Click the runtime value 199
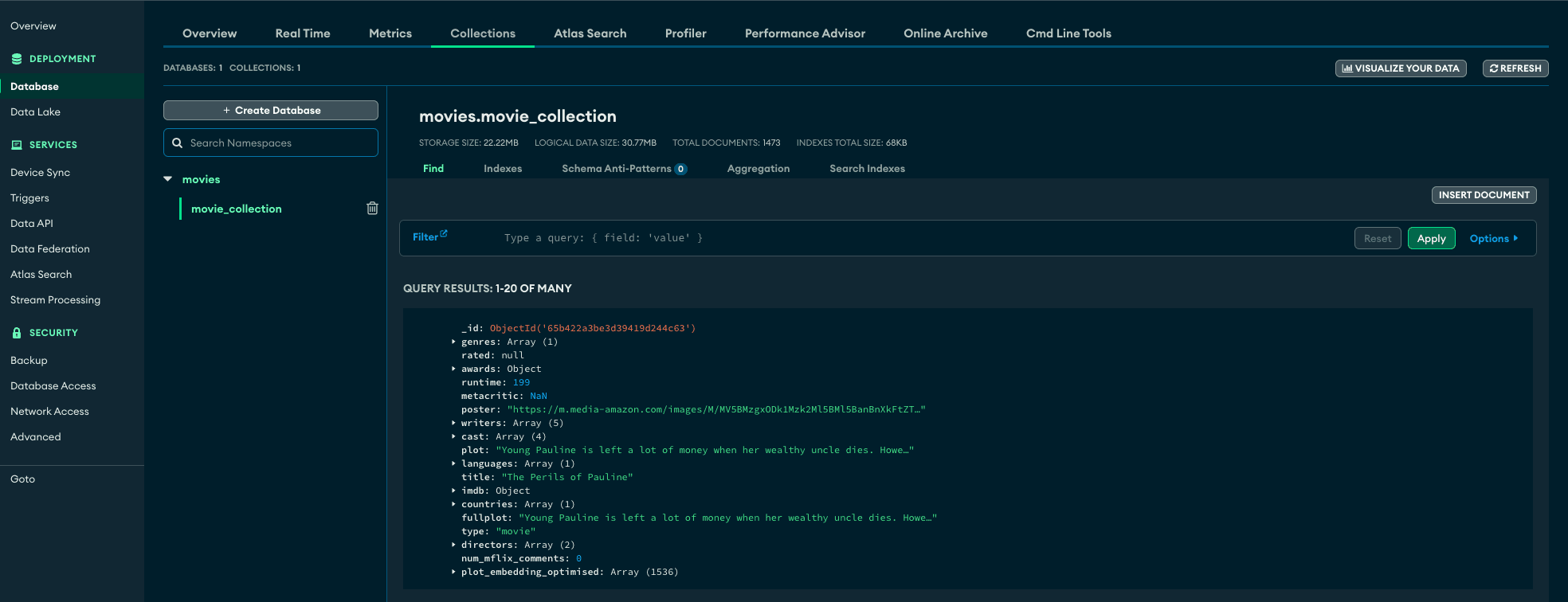 click(x=521, y=382)
